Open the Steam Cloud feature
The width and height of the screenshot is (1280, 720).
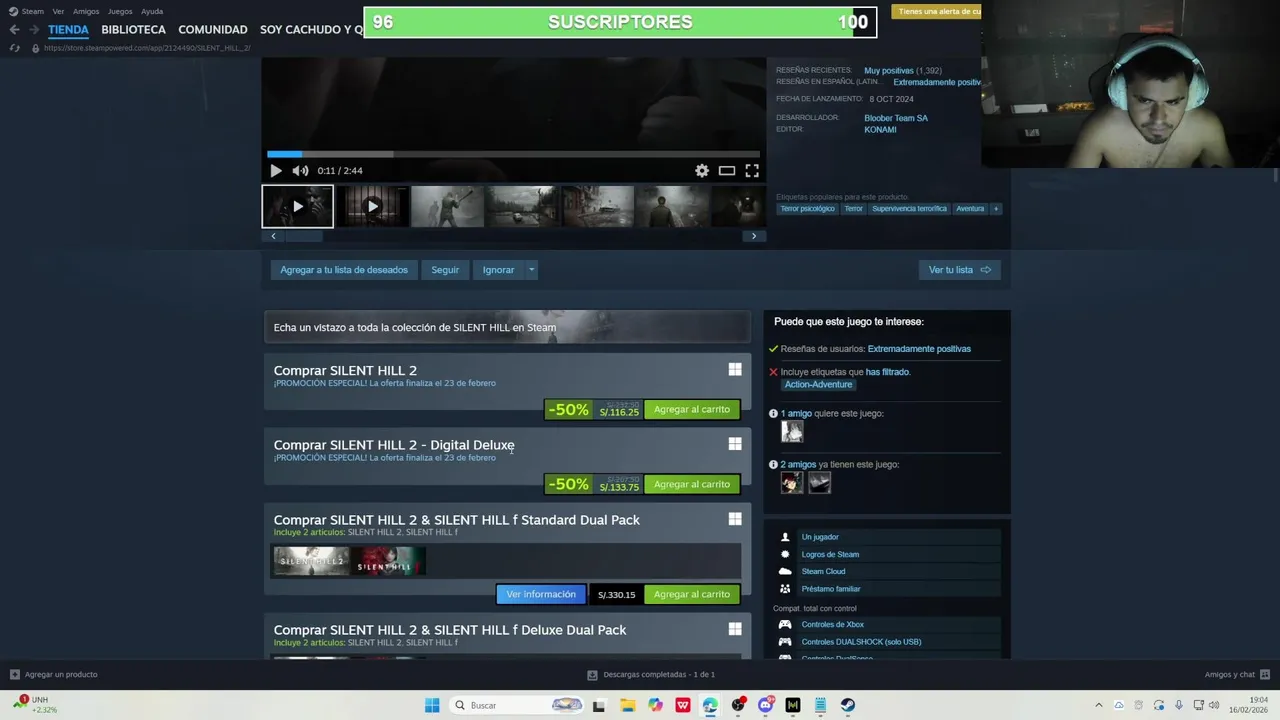tap(888, 571)
